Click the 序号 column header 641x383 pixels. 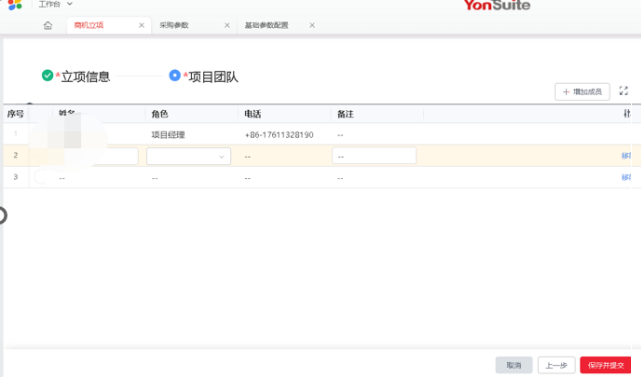coord(16,114)
